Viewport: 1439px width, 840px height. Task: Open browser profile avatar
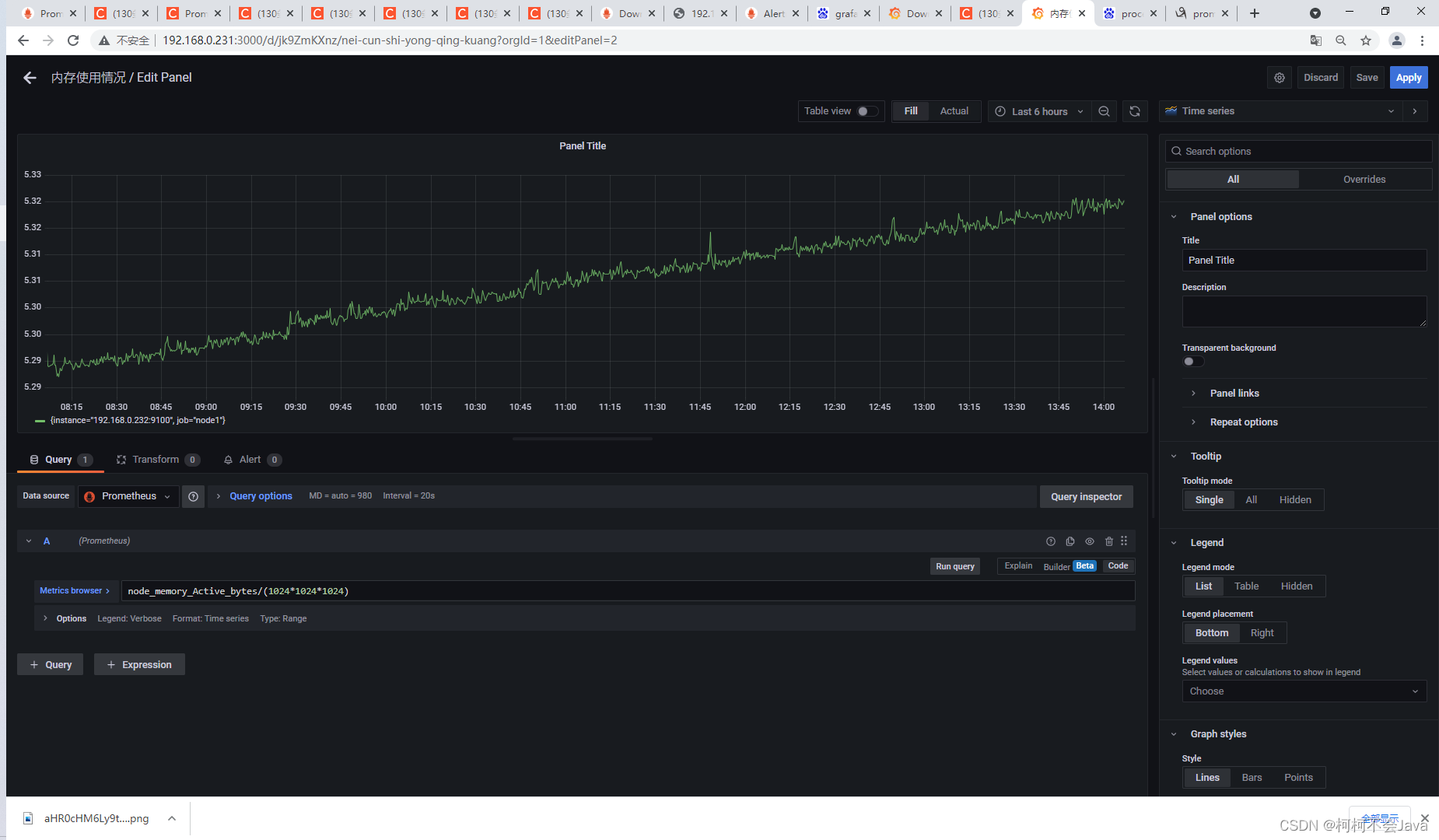coord(1397,40)
